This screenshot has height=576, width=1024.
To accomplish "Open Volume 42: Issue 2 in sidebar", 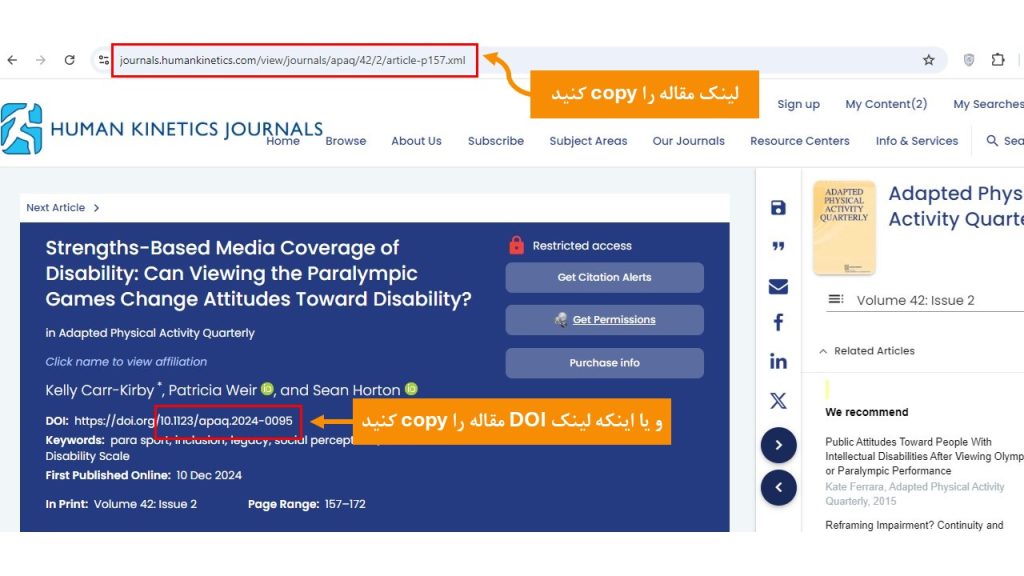I will tap(915, 300).
